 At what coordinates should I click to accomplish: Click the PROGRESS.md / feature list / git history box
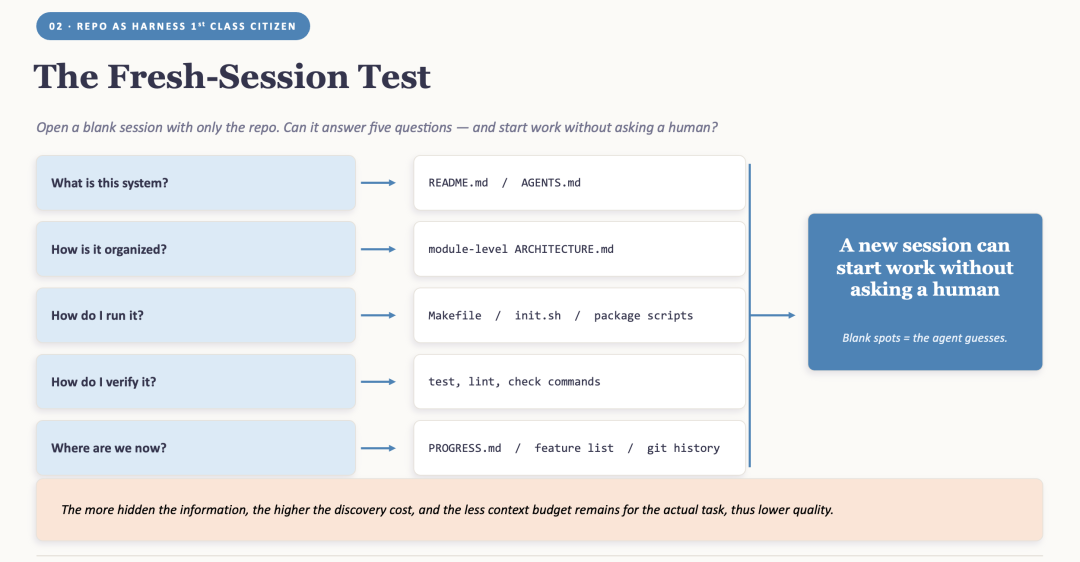click(579, 448)
